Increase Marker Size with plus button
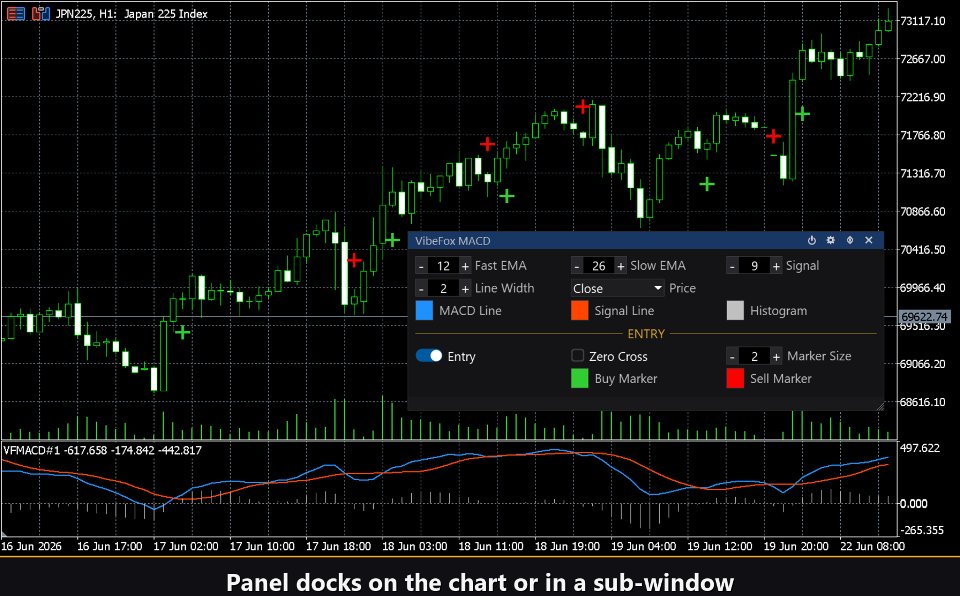This screenshot has width=960, height=596. click(x=776, y=356)
